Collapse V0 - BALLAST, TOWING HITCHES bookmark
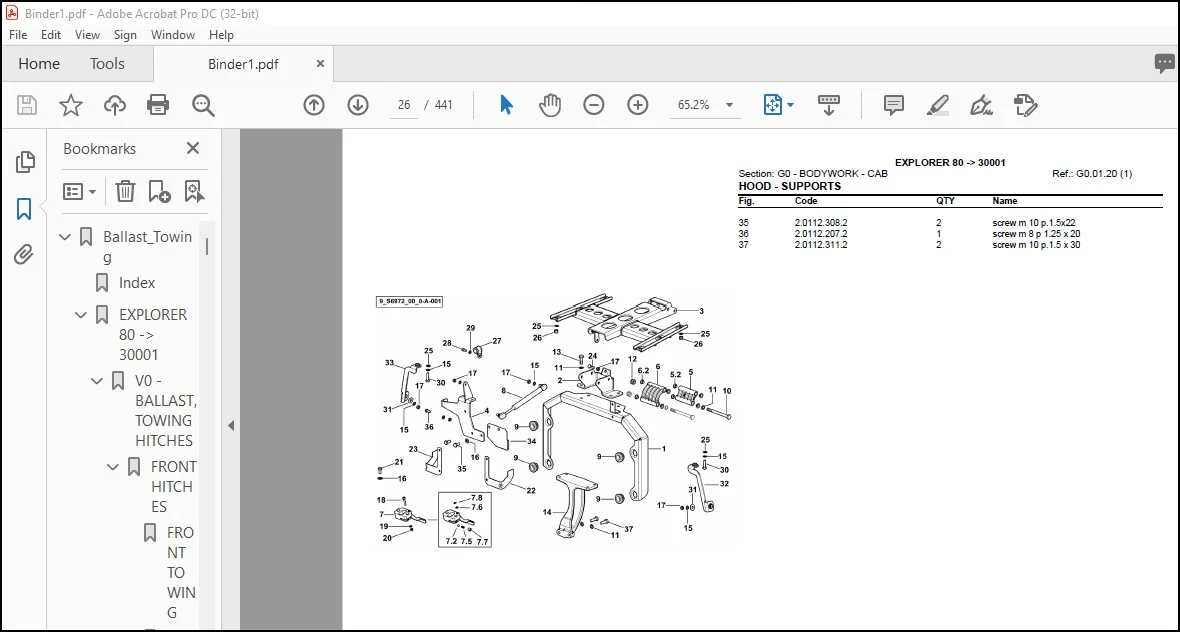The height and width of the screenshot is (632, 1180). click(x=96, y=381)
